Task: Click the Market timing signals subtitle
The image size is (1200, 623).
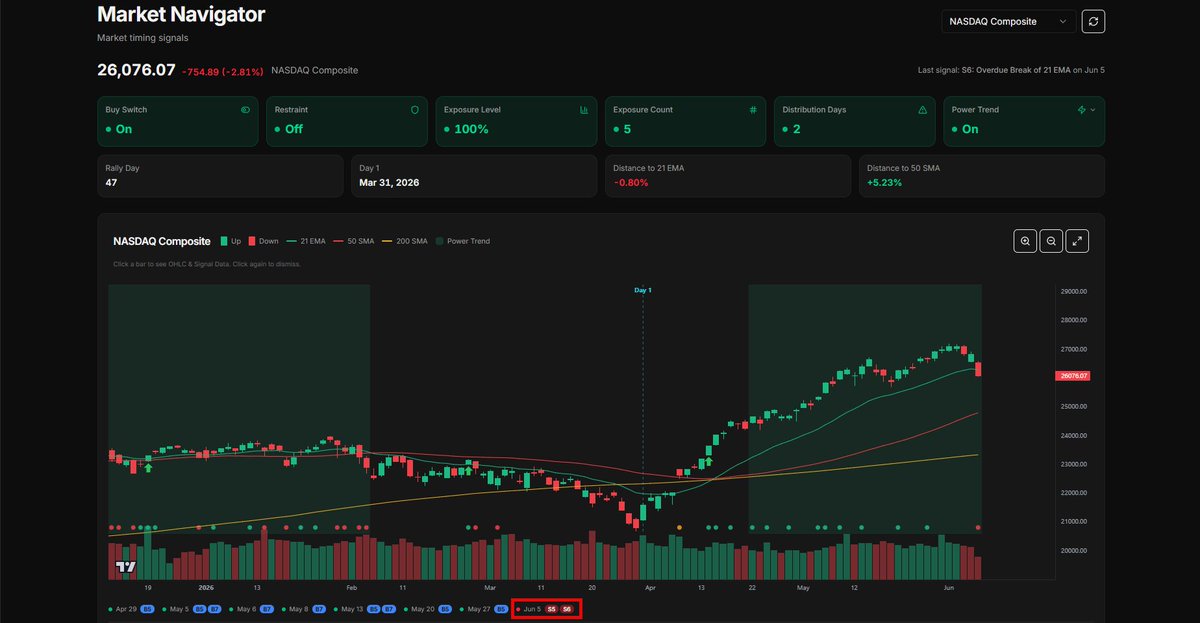Action: tap(145, 38)
